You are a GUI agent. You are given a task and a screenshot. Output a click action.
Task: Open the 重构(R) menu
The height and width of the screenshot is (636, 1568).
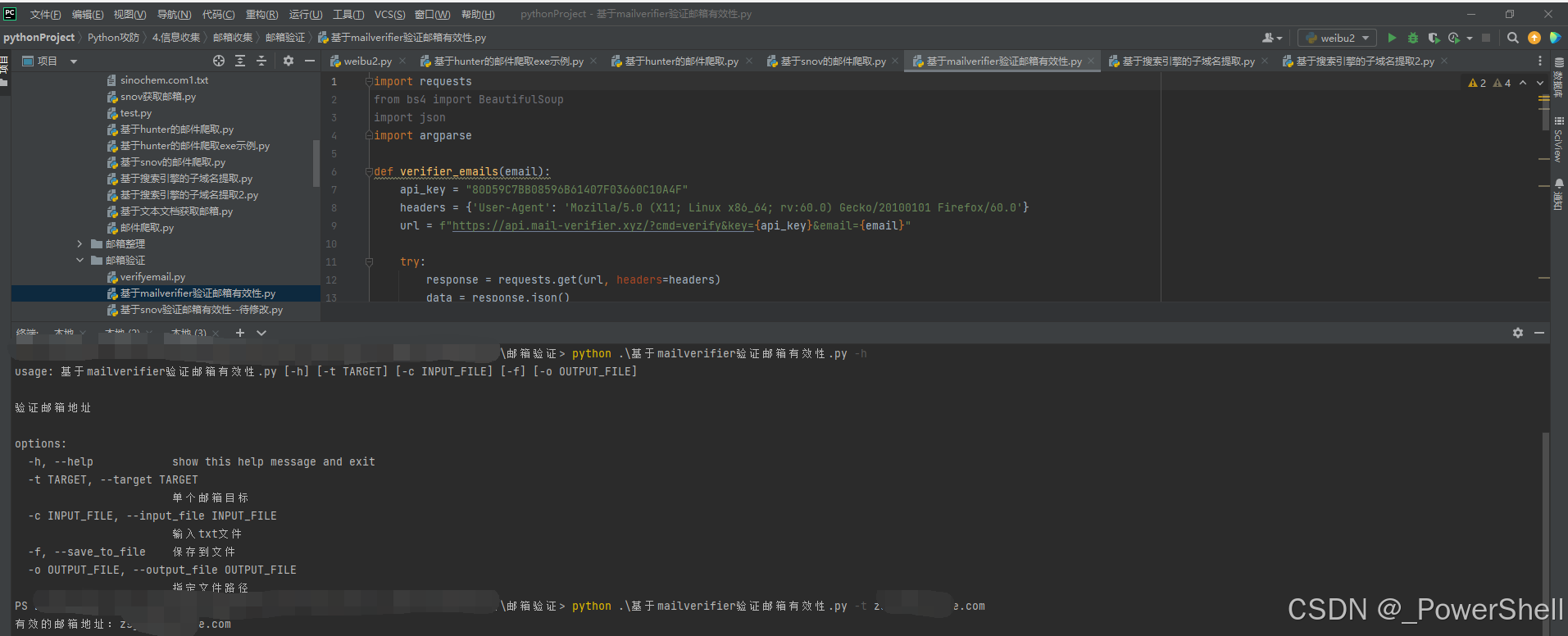(261, 15)
